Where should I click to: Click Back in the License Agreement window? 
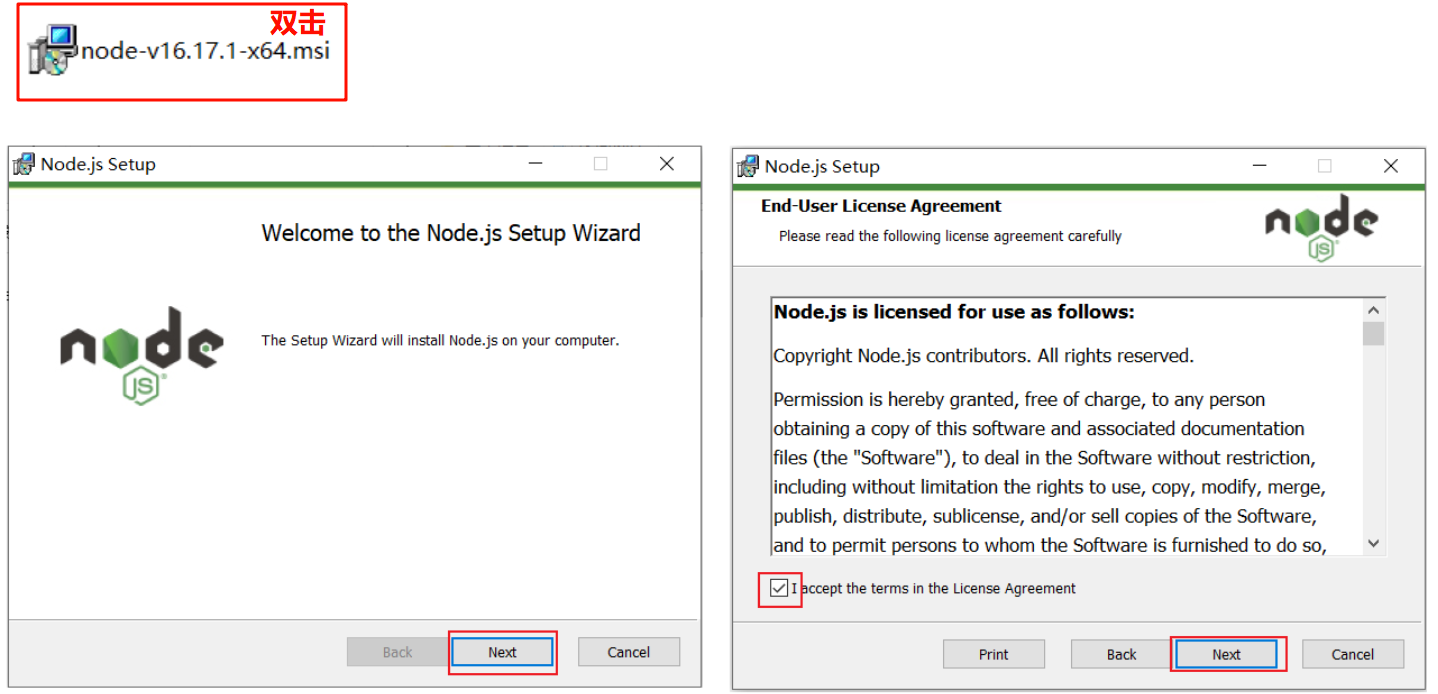(x=1121, y=654)
